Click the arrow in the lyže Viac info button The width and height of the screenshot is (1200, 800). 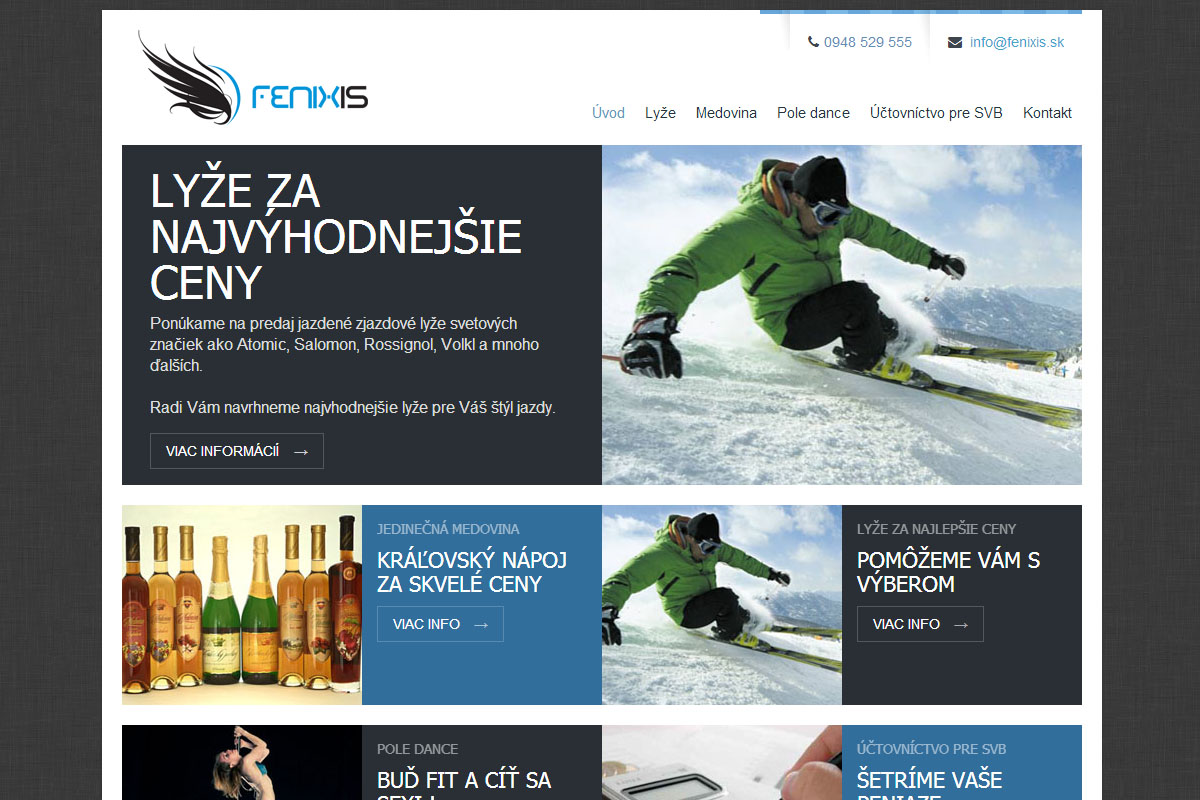click(961, 624)
